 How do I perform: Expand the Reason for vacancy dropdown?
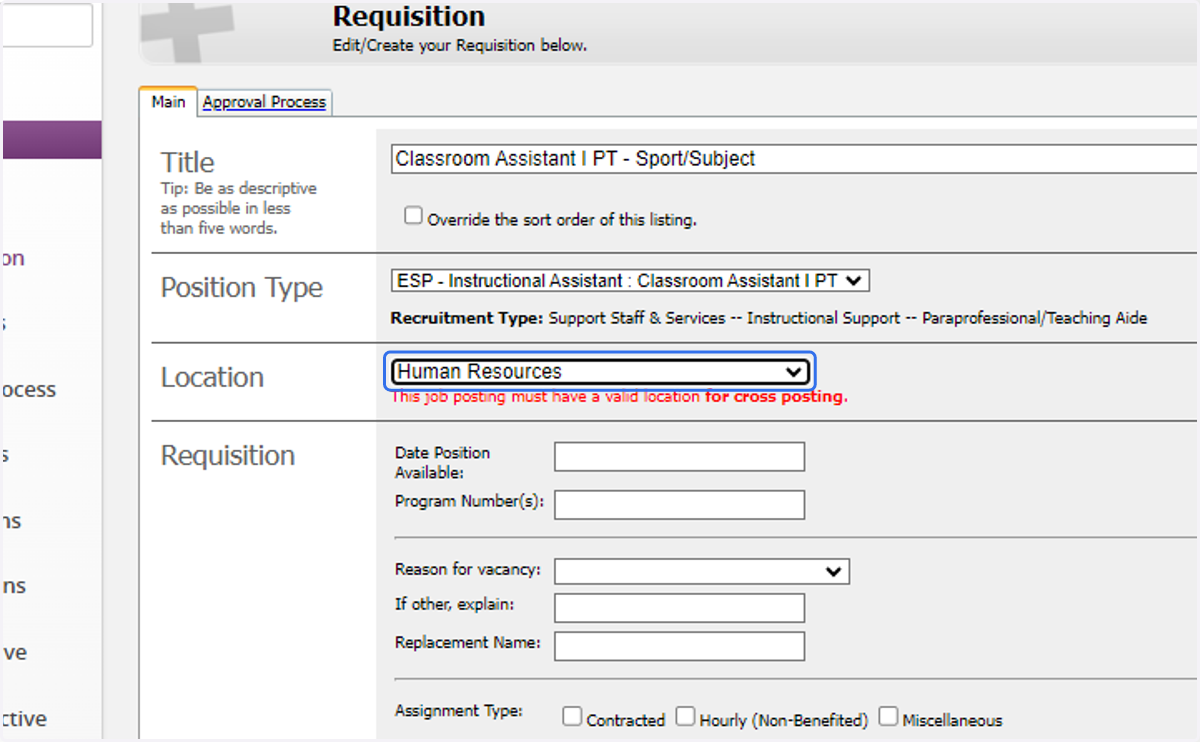click(x=702, y=572)
